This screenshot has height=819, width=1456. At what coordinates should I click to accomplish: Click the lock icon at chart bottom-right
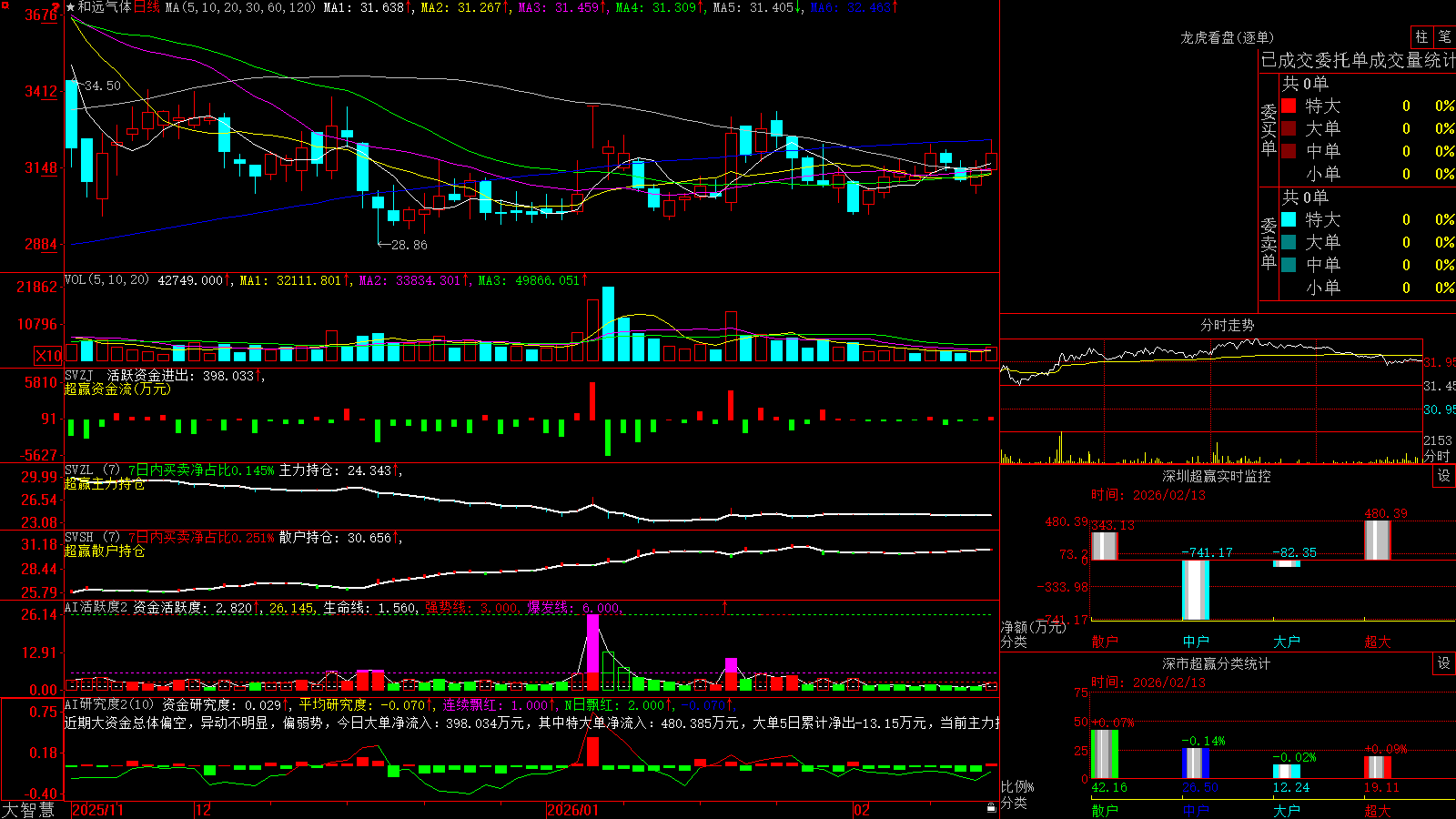pyautogui.click(x=991, y=808)
